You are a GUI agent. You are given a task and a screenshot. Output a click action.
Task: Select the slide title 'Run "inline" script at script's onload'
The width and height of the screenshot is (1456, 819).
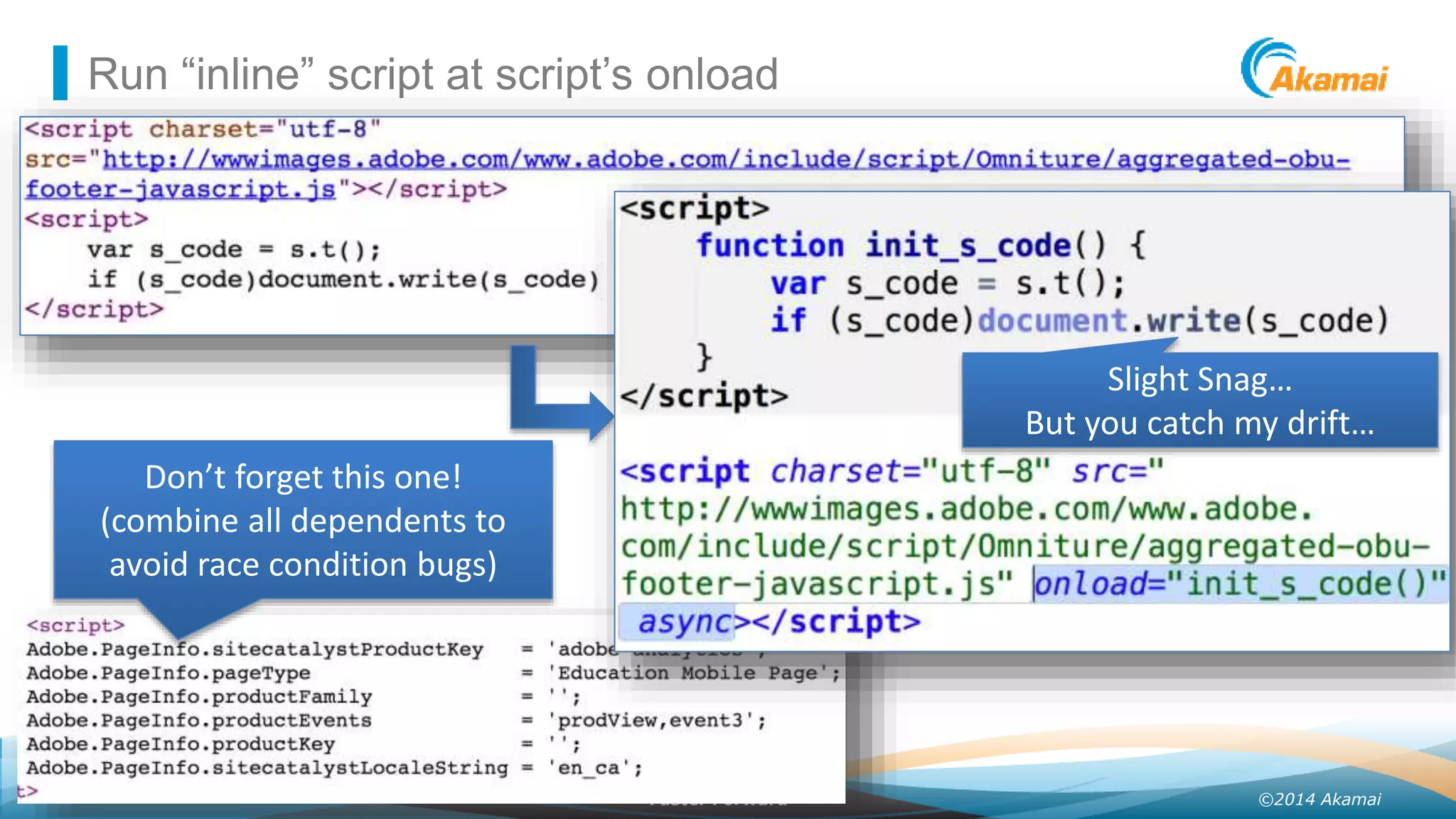point(433,74)
